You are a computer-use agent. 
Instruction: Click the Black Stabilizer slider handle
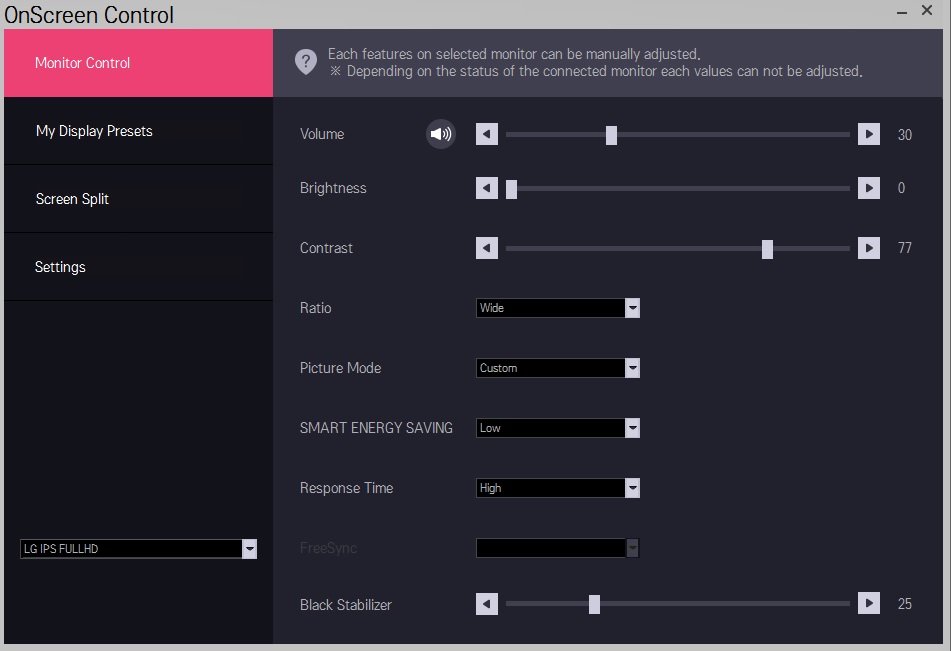coord(594,604)
